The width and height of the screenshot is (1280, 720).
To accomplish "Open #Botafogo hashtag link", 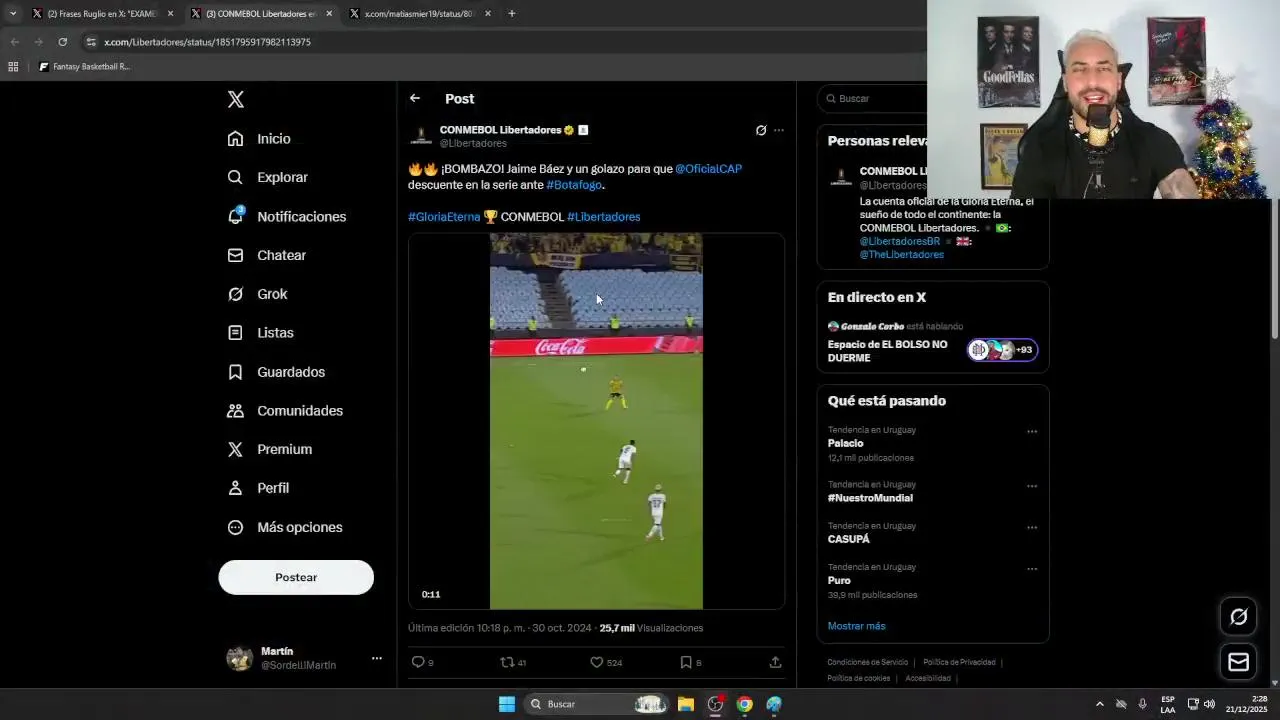I will click(574, 185).
